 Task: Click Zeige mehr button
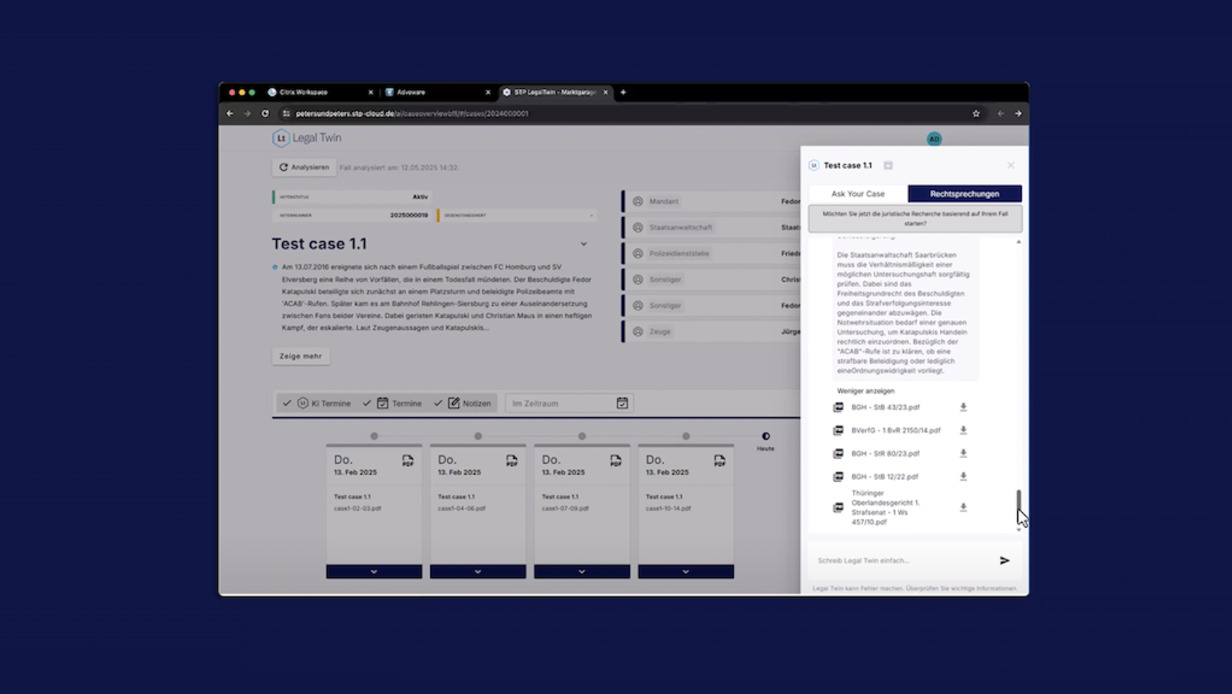point(301,356)
